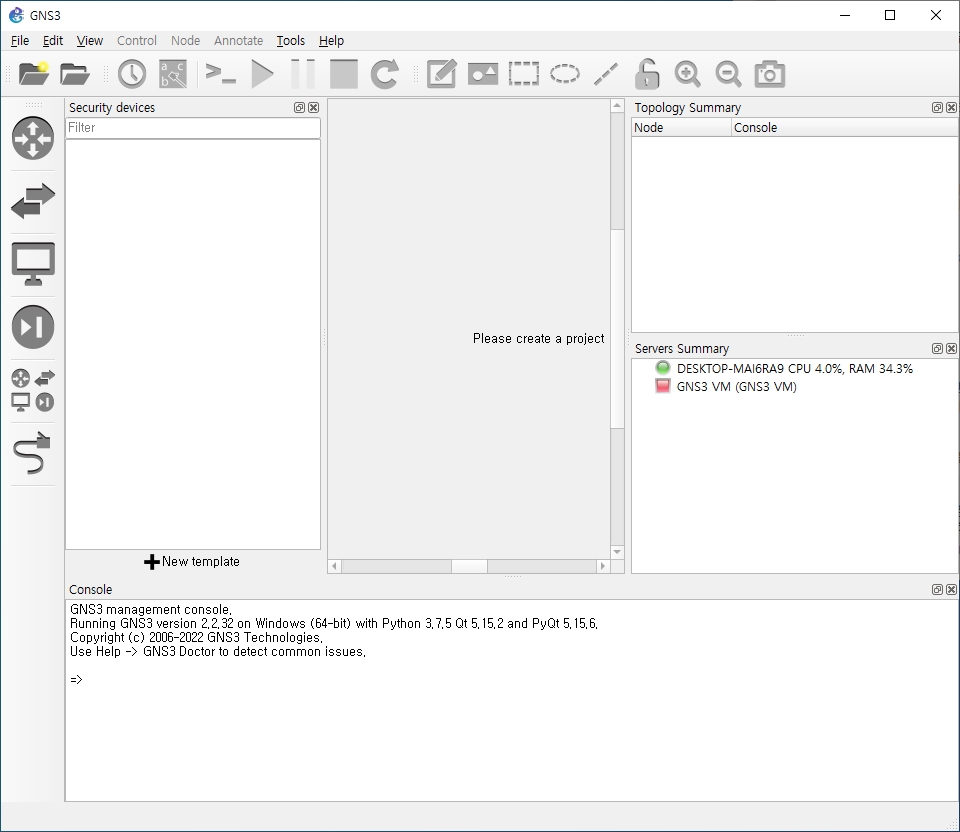Image resolution: width=960 pixels, height=832 pixels.
Task: Browse security devices category
Action: point(33,327)
